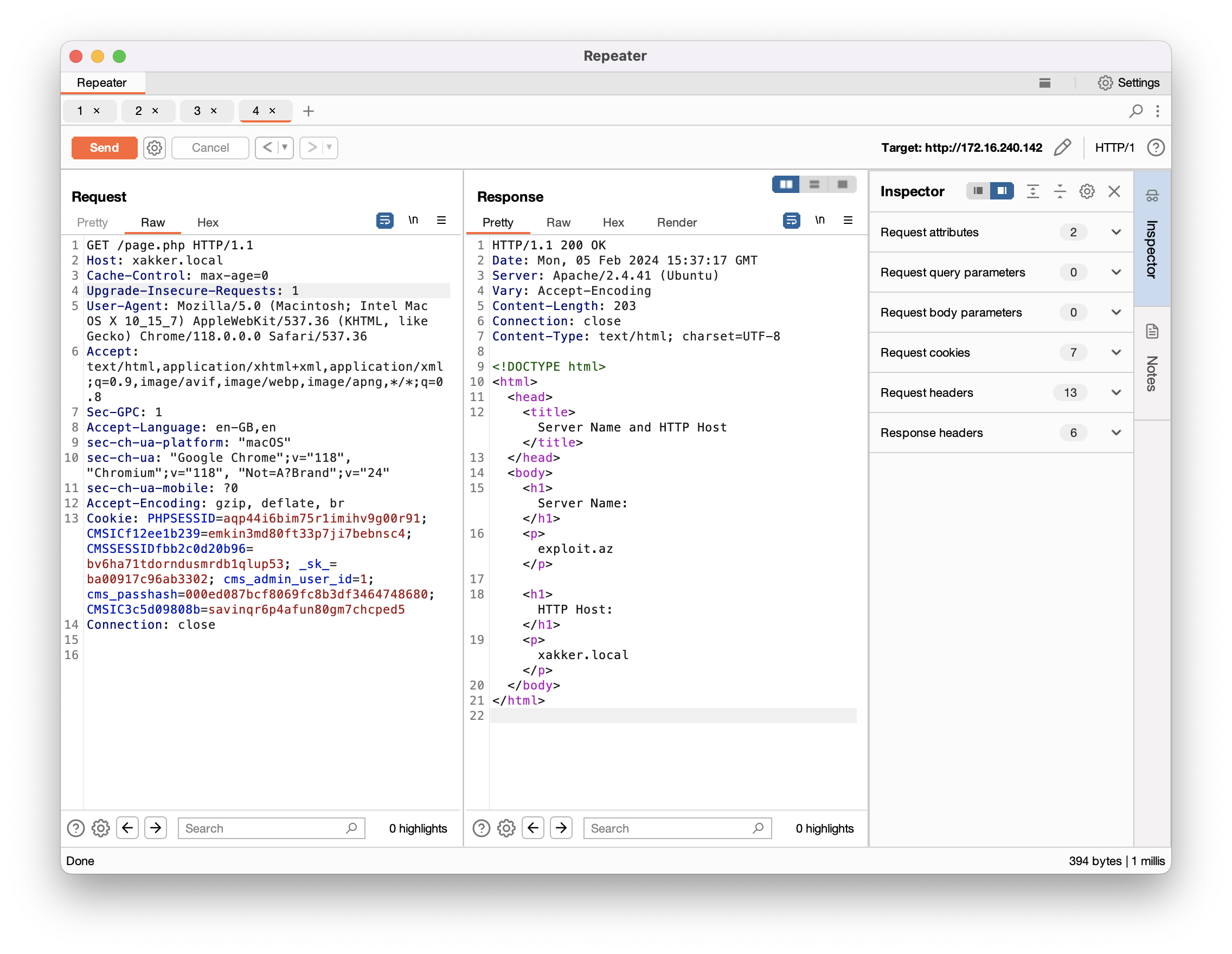Open Notes side tab

point(1152,363)
